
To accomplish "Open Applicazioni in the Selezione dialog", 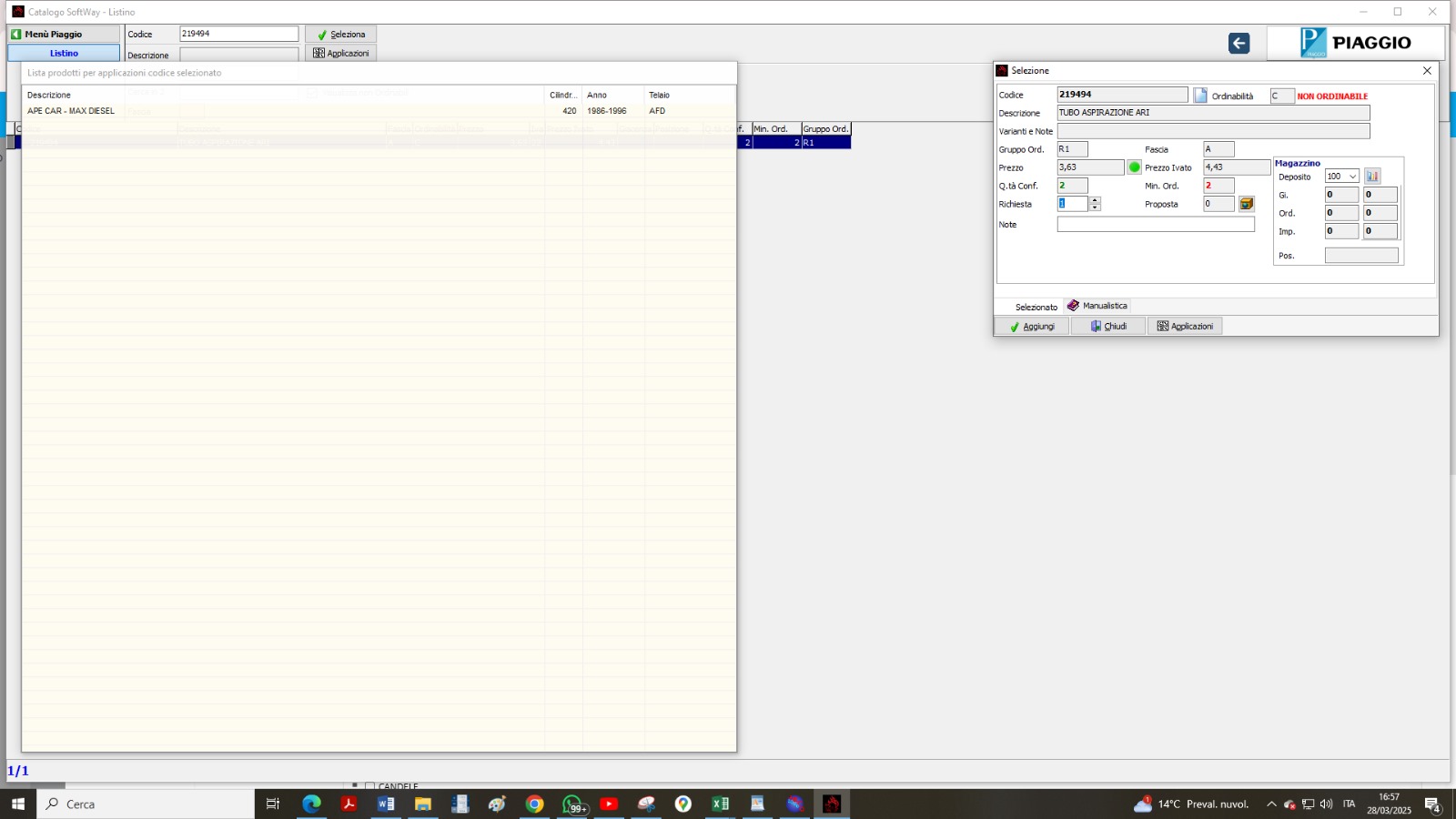I will coord(1185,327).
